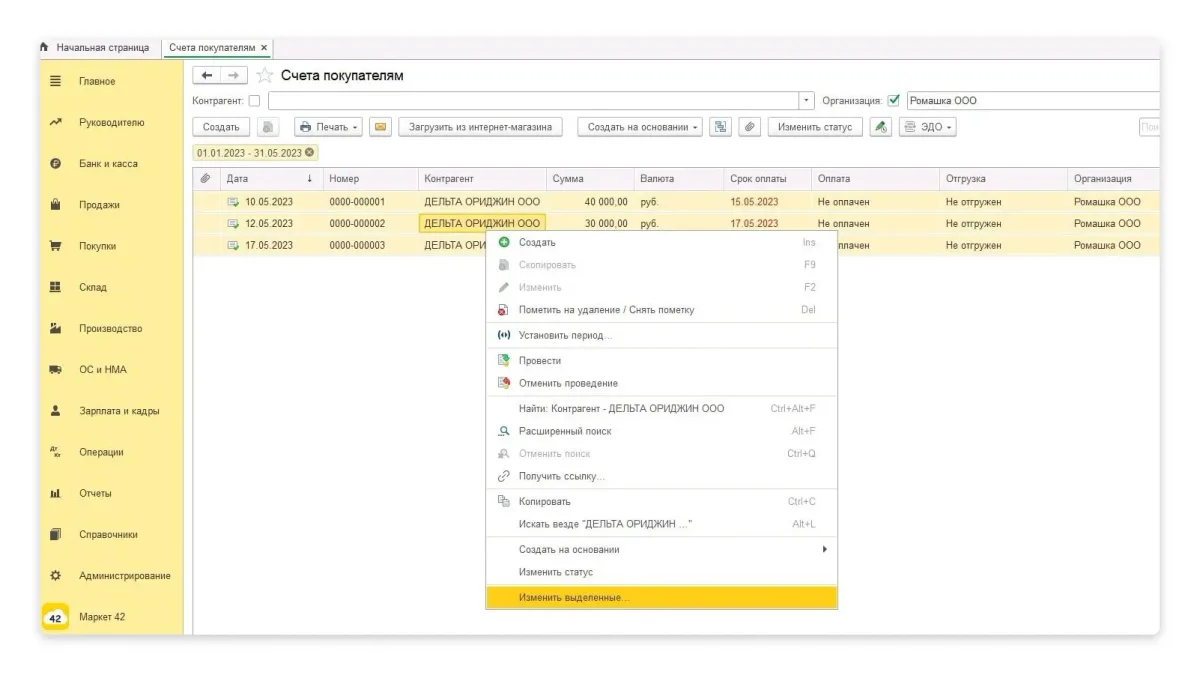Click Загрузить из интернет-магазина button
This screenshot has width=1200, height=675.
tap(480, 127)
